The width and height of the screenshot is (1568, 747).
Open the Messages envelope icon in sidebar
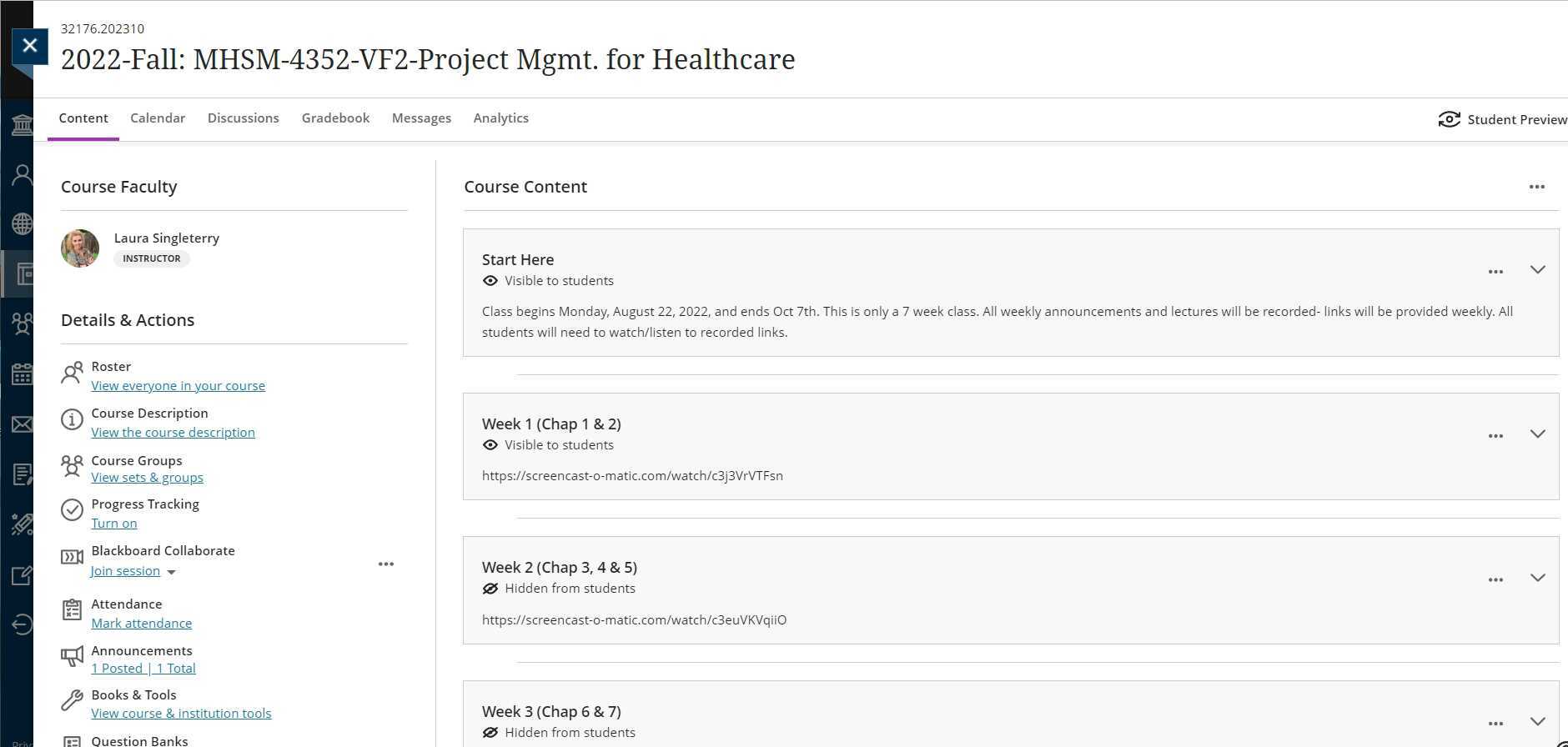[23, 424]
